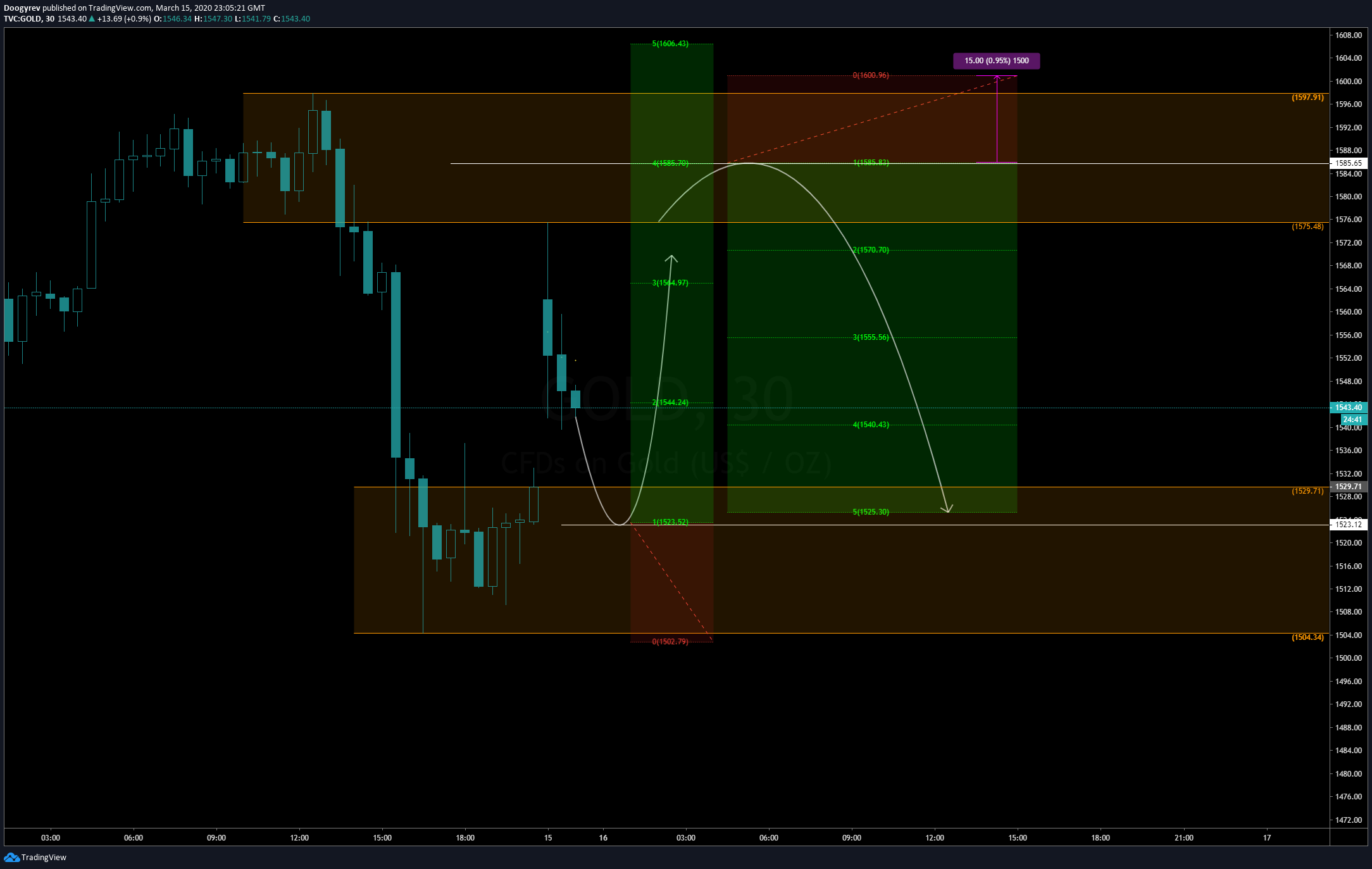Click the Fibonacci label 4(1585.70)

point(670,163)
